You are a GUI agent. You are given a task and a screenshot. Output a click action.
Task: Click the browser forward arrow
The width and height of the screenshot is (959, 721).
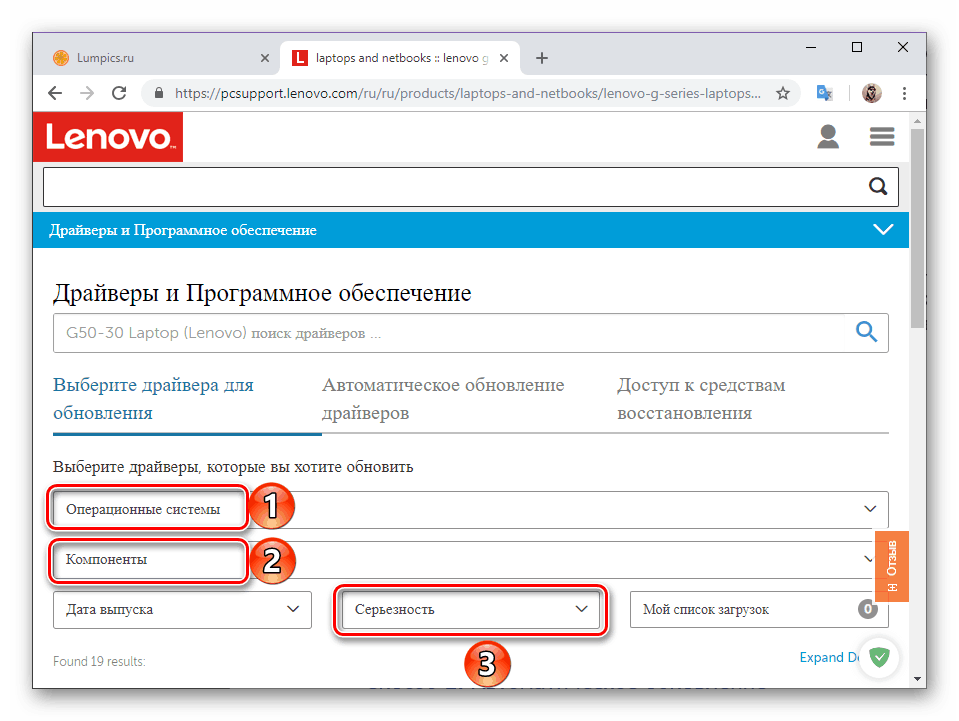pyautogui.click(x=87, y=93)
